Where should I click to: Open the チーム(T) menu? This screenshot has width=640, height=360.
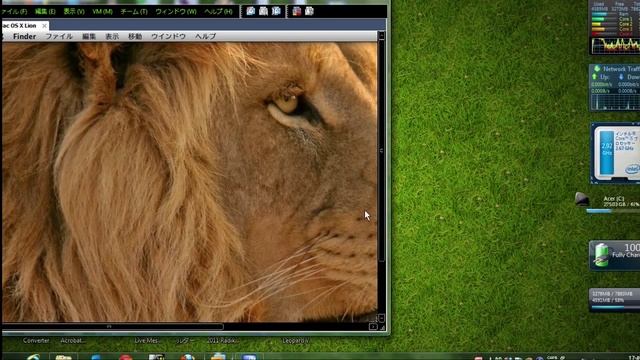[x=134, y=11]
